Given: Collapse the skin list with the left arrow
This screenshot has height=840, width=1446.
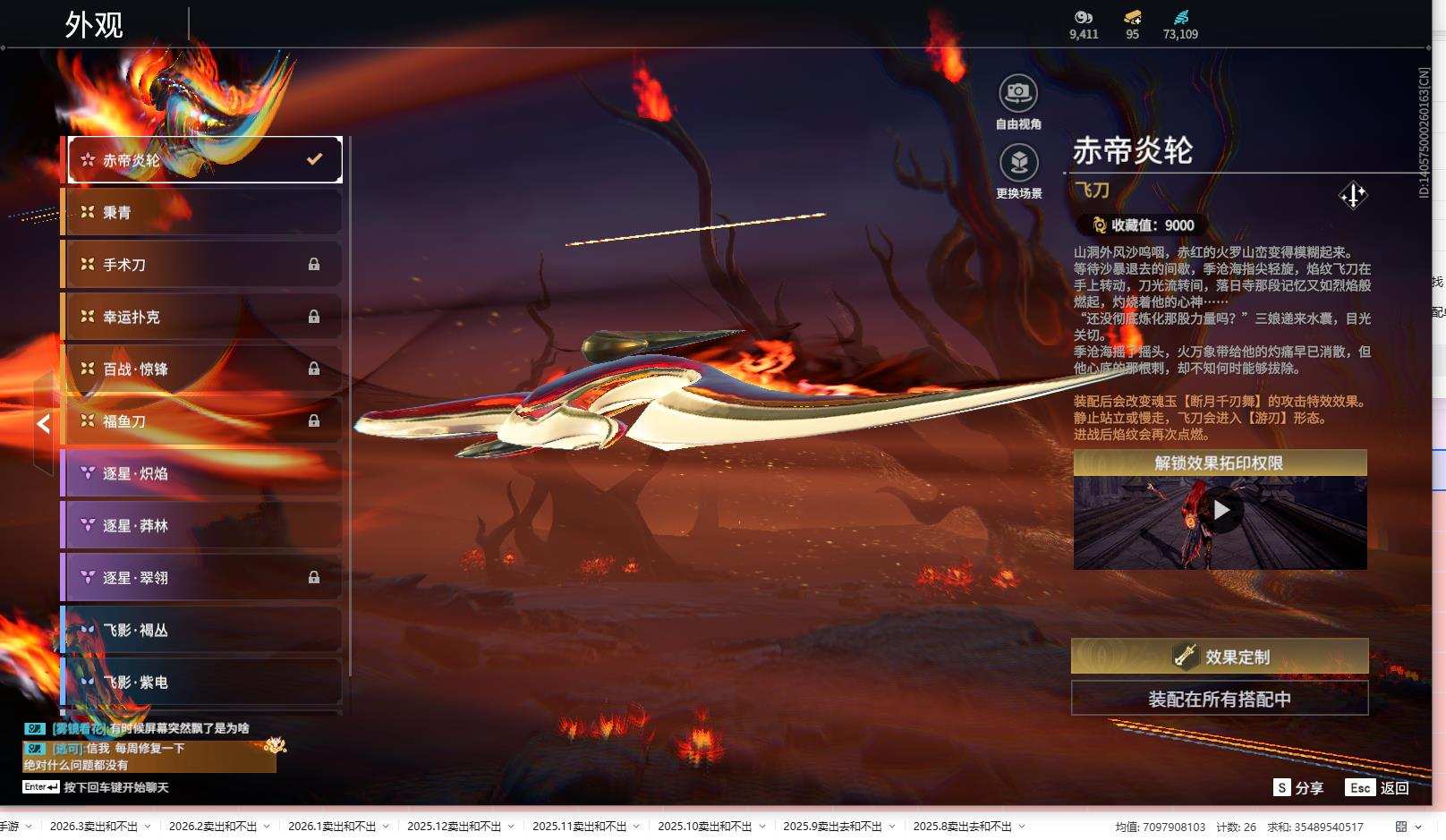Looking at the screenshot, I should coord(41,424).
